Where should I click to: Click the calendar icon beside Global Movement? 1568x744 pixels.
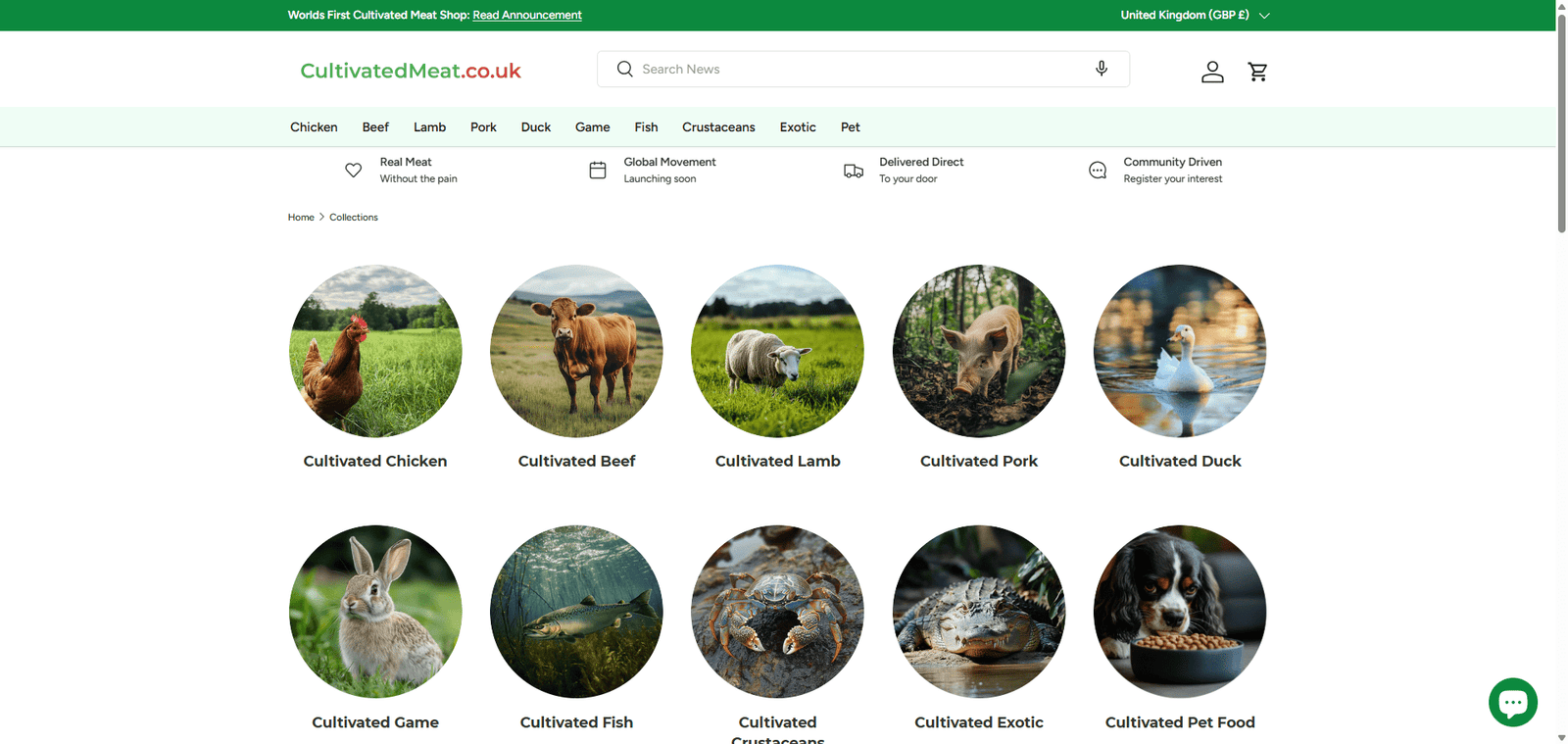coord(598,171)
